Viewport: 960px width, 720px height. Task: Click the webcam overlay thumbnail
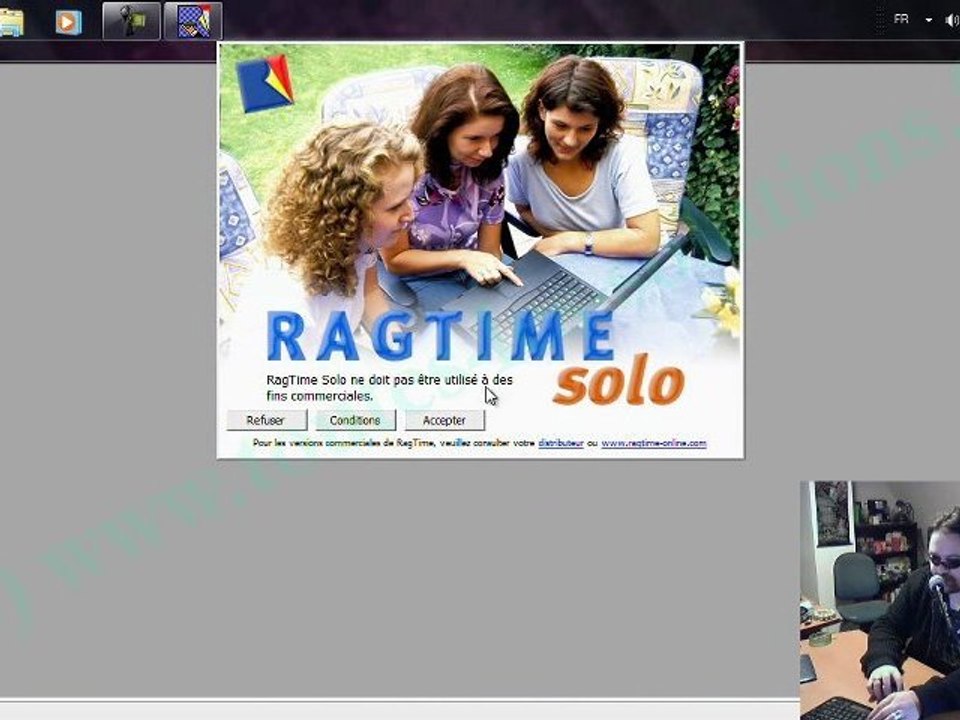[880, 600]
